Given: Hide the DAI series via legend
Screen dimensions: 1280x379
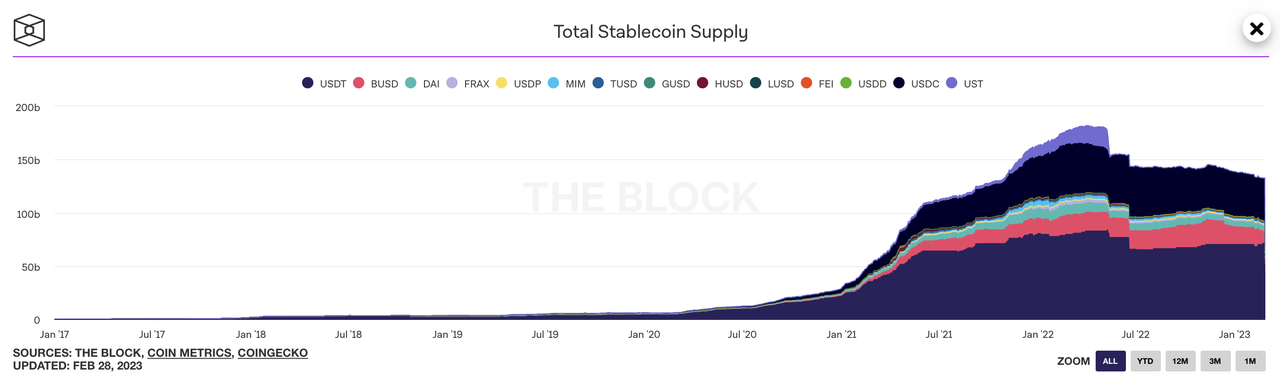Looking at the screenshot, I should click(422, 84).
